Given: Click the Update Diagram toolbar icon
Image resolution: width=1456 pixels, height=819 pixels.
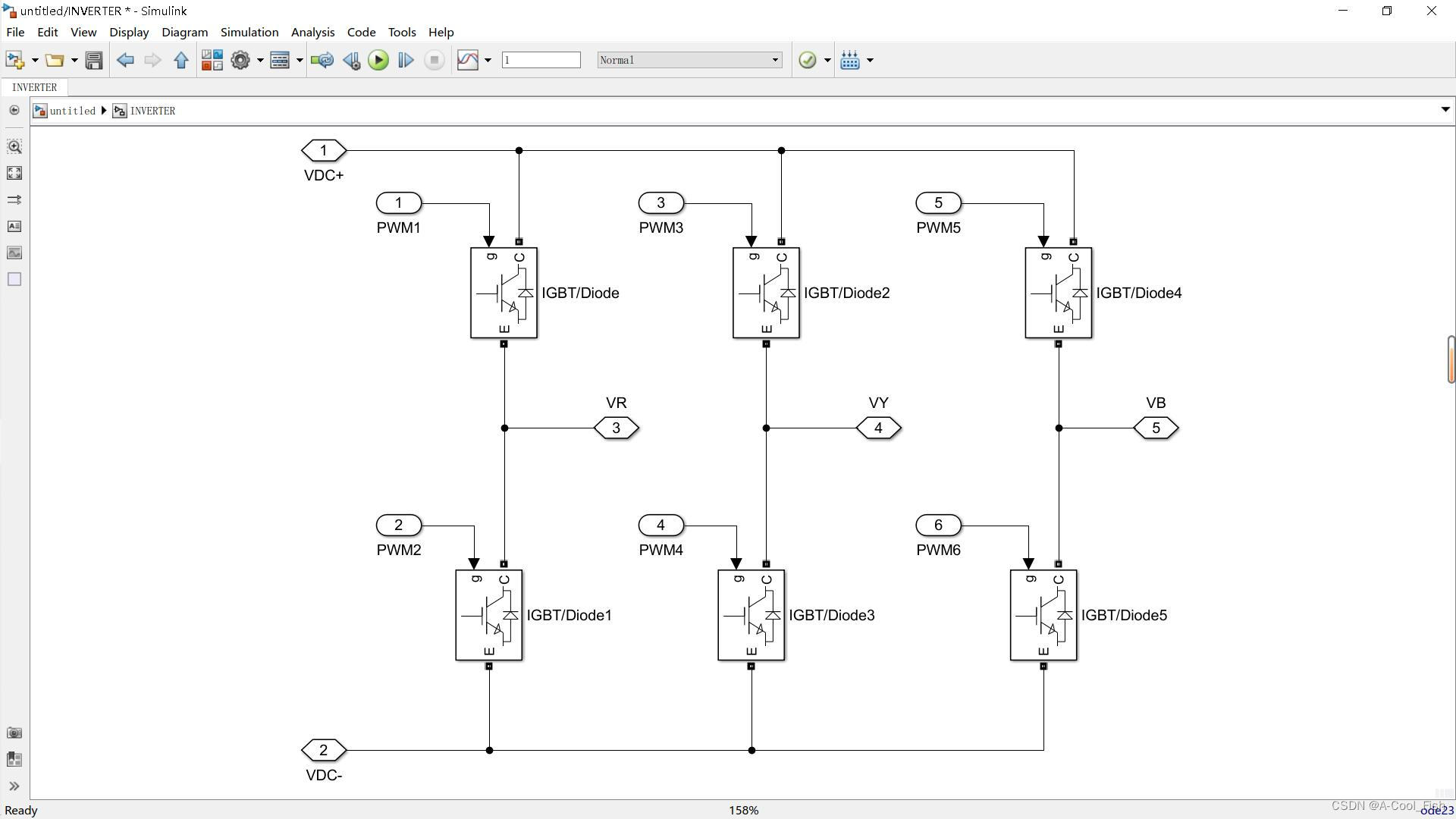Looking at the screenshot, I should (322, 60).
